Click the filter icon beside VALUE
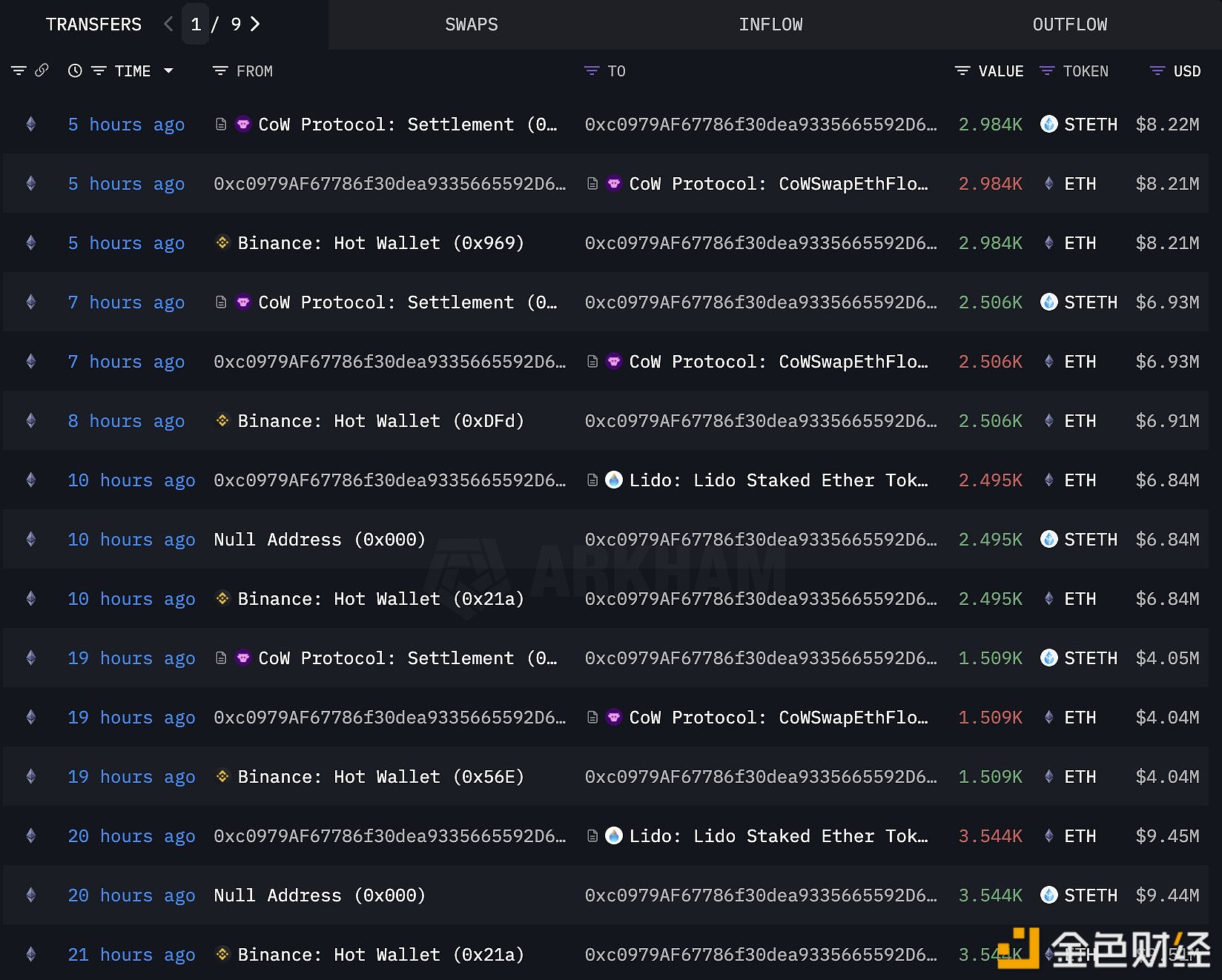The height and width of the screenshot is (980, 1222). (x=962, y=71)
